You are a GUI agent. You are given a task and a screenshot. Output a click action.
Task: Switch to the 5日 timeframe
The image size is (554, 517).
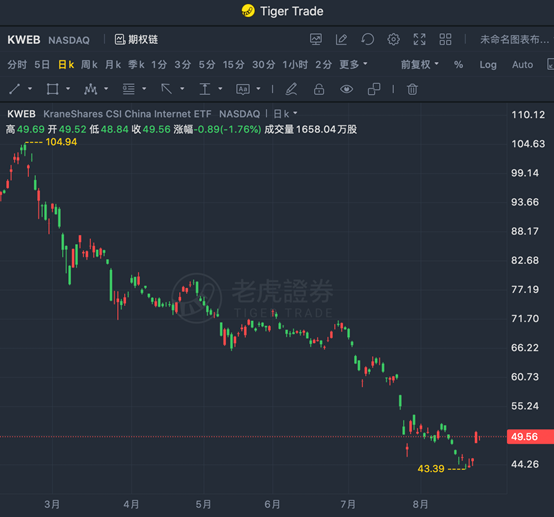42,65
